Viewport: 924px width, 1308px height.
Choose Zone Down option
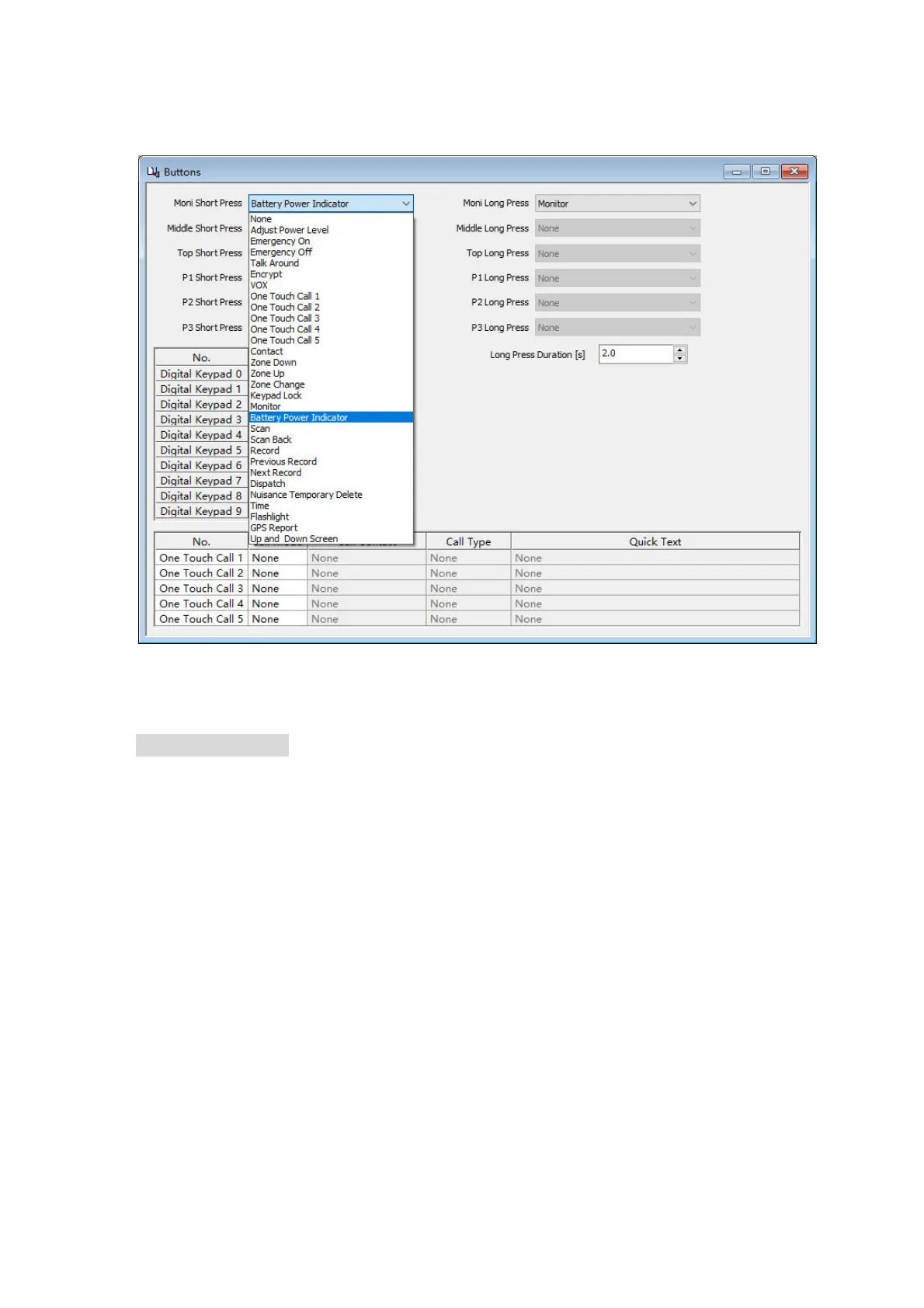[x=331, y=362]
